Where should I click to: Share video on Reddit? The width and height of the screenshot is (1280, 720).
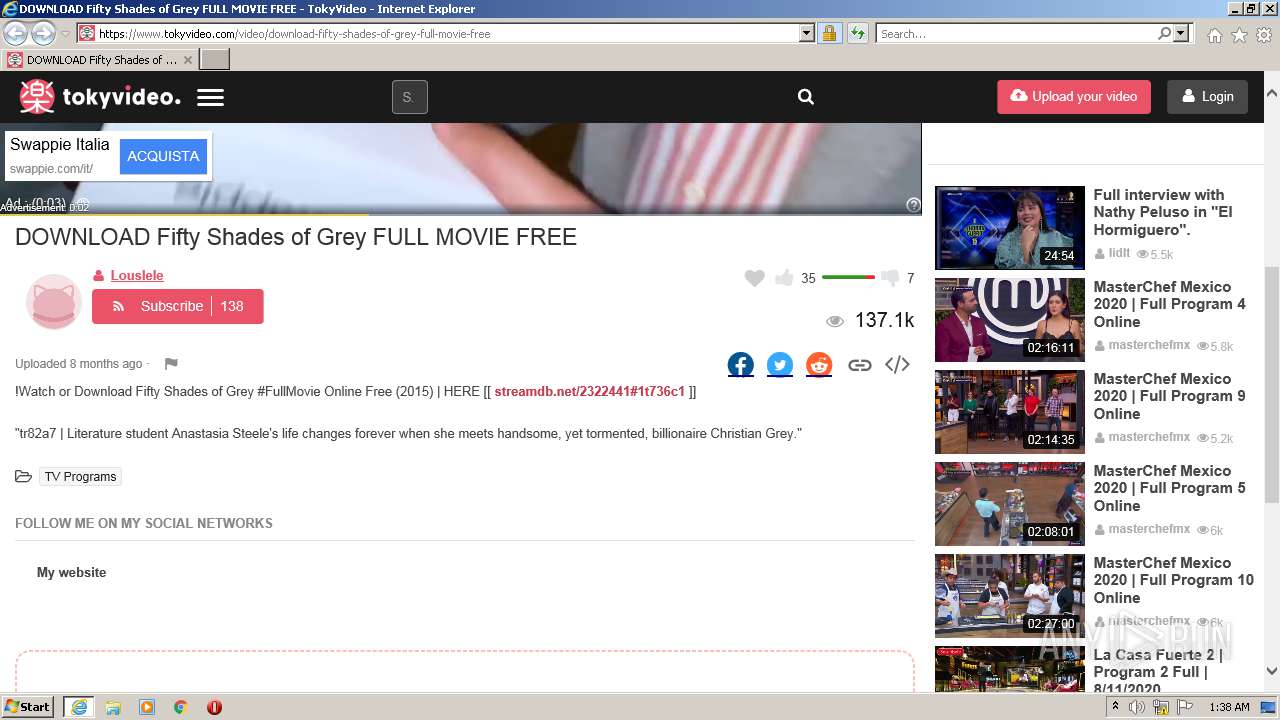click(819, 365)
